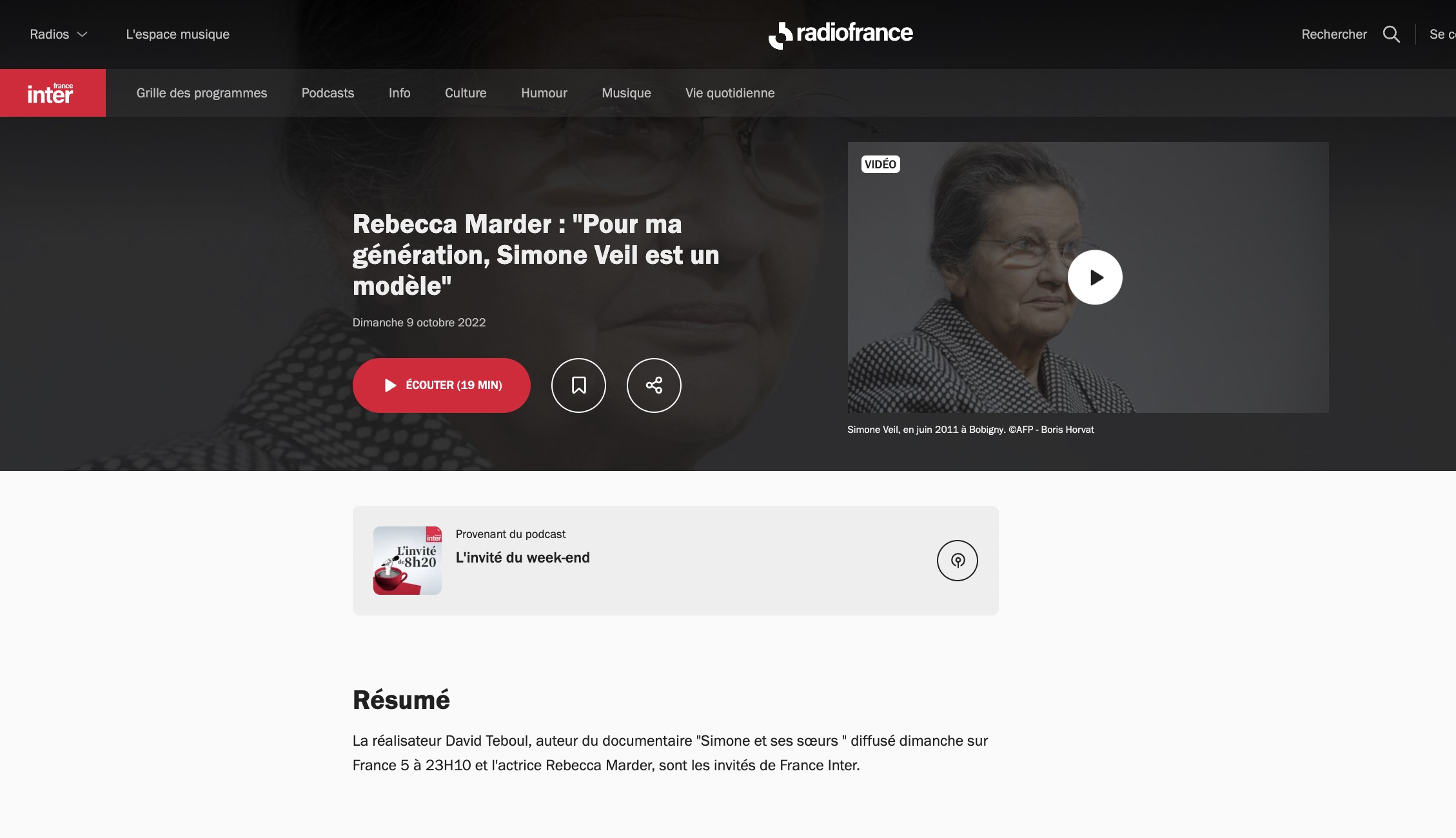Expand the Radios dropdown menu

click(x=58, y=34)
